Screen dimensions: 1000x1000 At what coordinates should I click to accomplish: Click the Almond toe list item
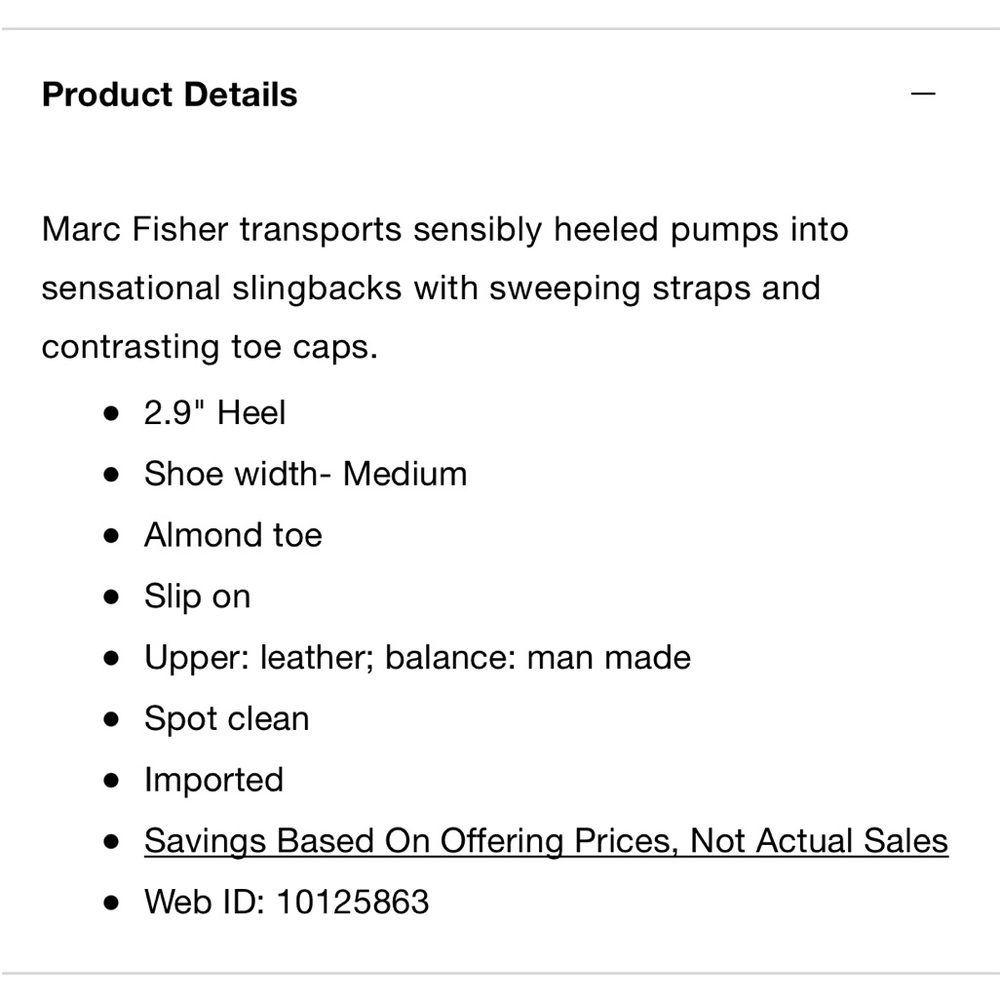[233, 534]
